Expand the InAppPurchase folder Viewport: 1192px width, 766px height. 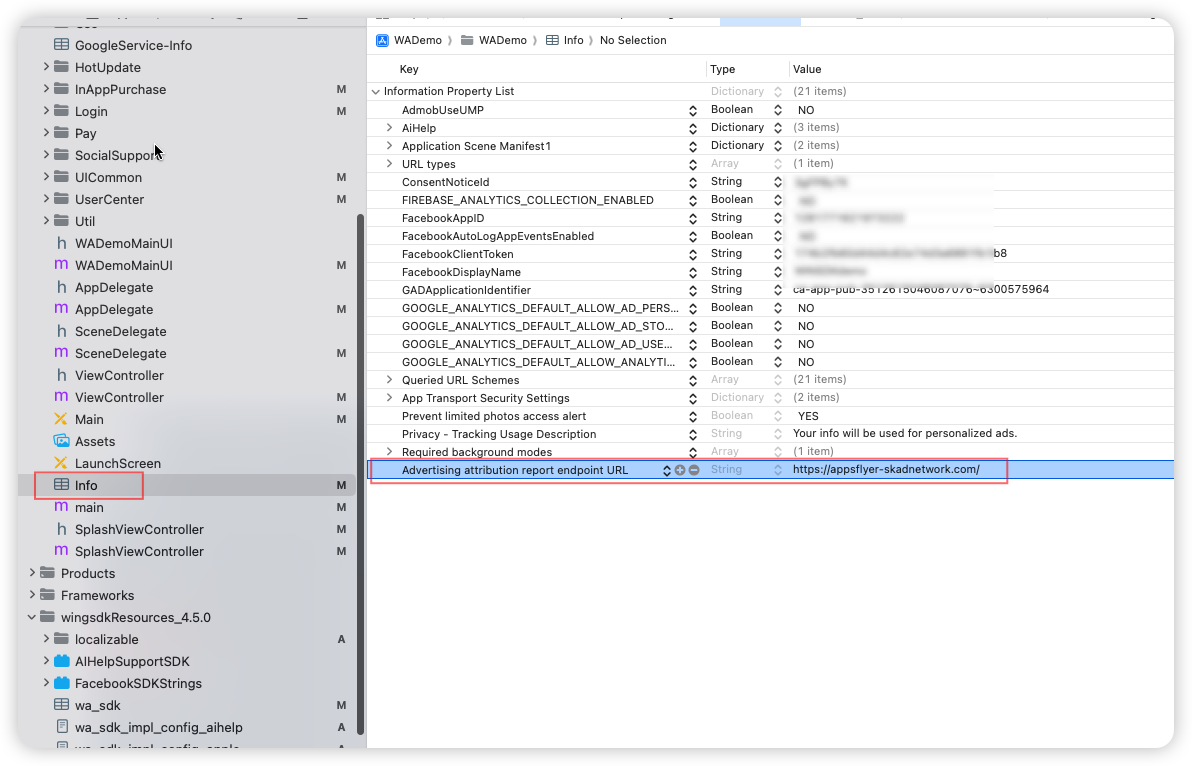click(x=46, y=89)
